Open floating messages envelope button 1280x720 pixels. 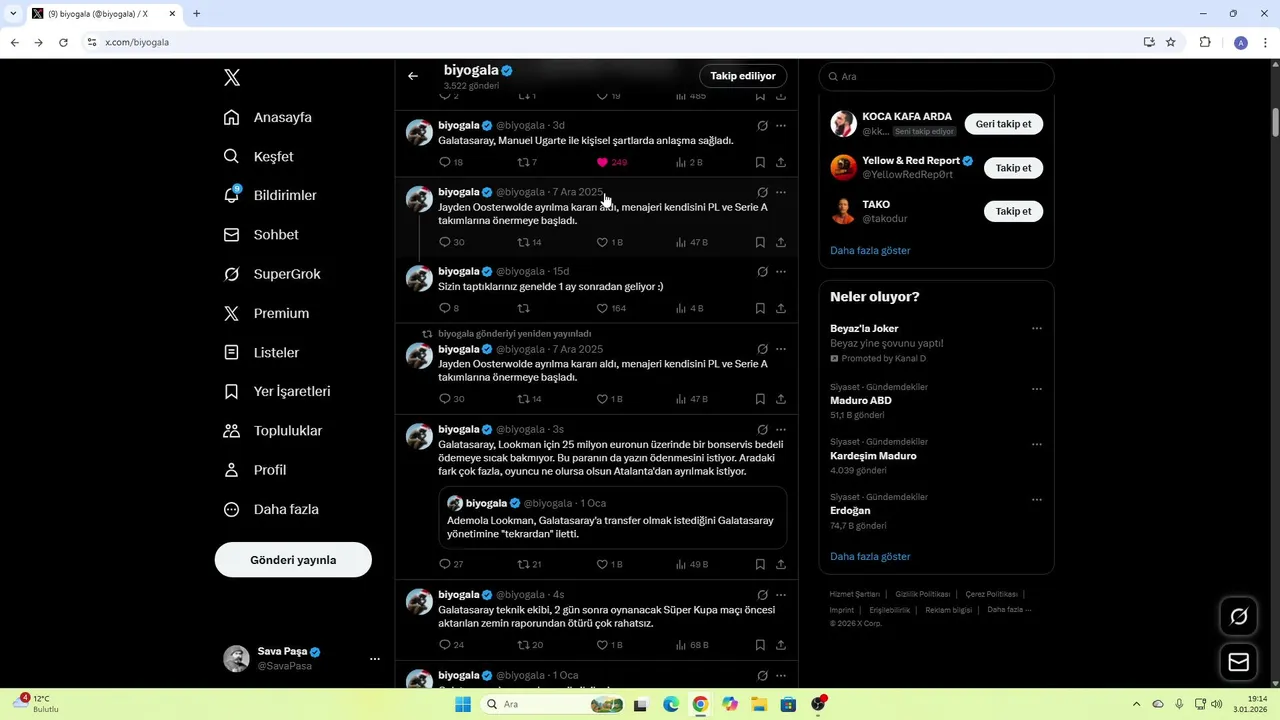[x=1239, y=662]
